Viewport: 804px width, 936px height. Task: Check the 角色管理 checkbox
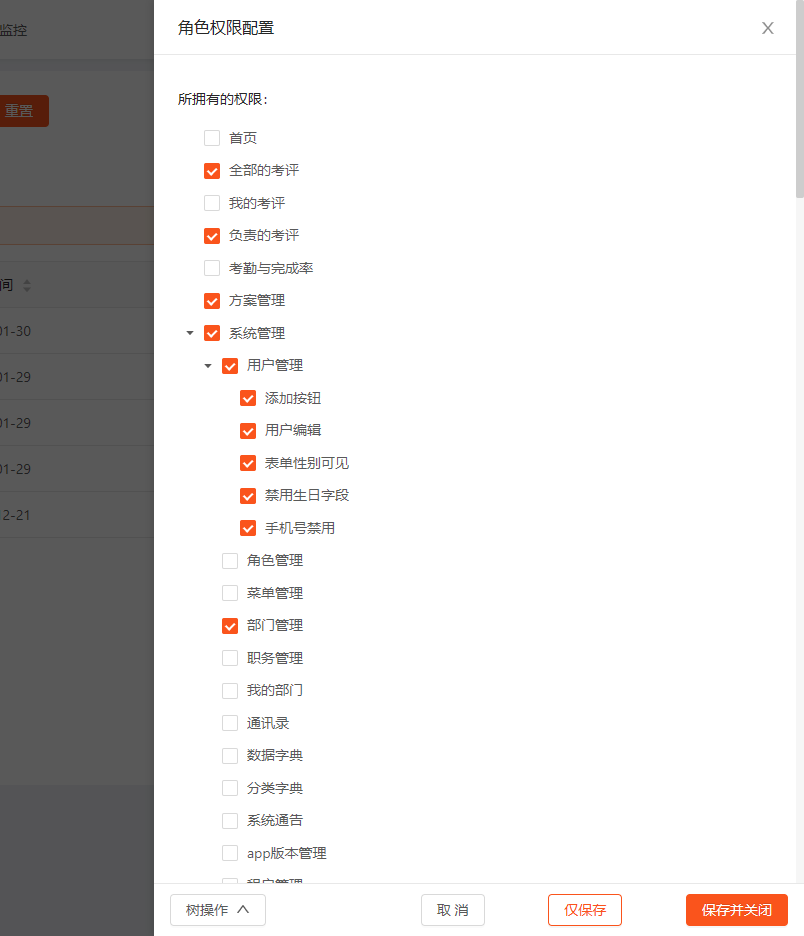click(230, 561)
